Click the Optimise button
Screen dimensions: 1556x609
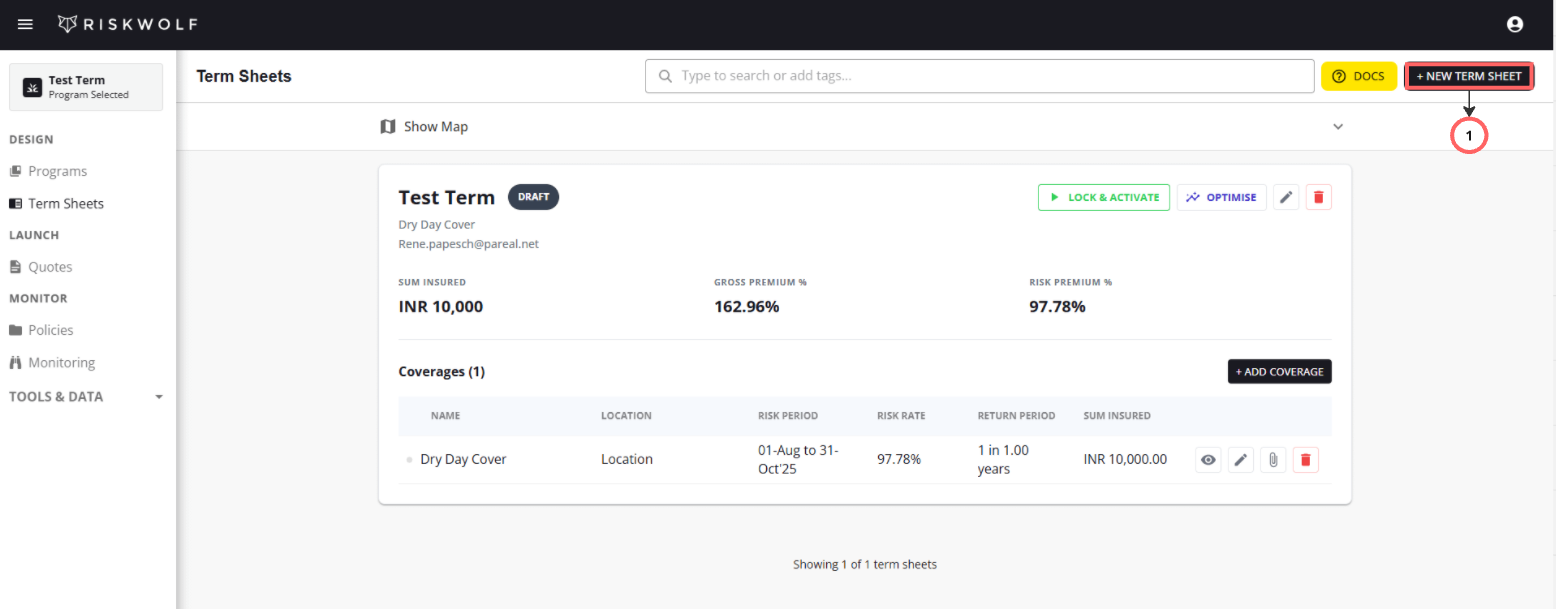1221,197
